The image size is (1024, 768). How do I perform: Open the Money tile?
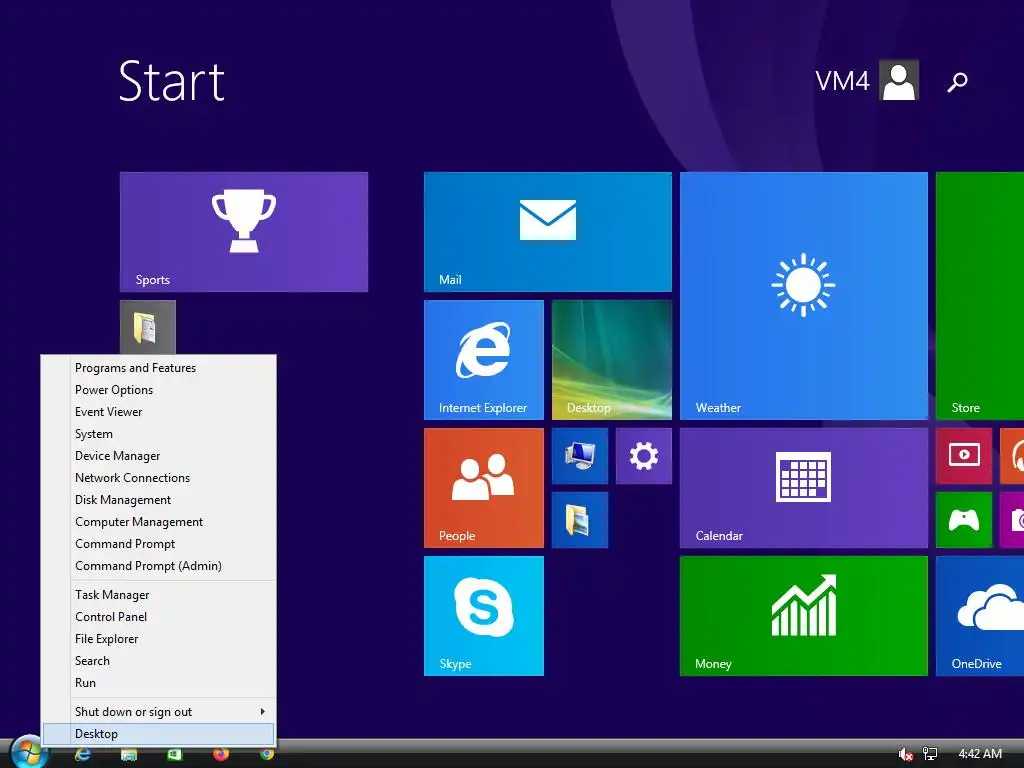[x=803, y=616]
